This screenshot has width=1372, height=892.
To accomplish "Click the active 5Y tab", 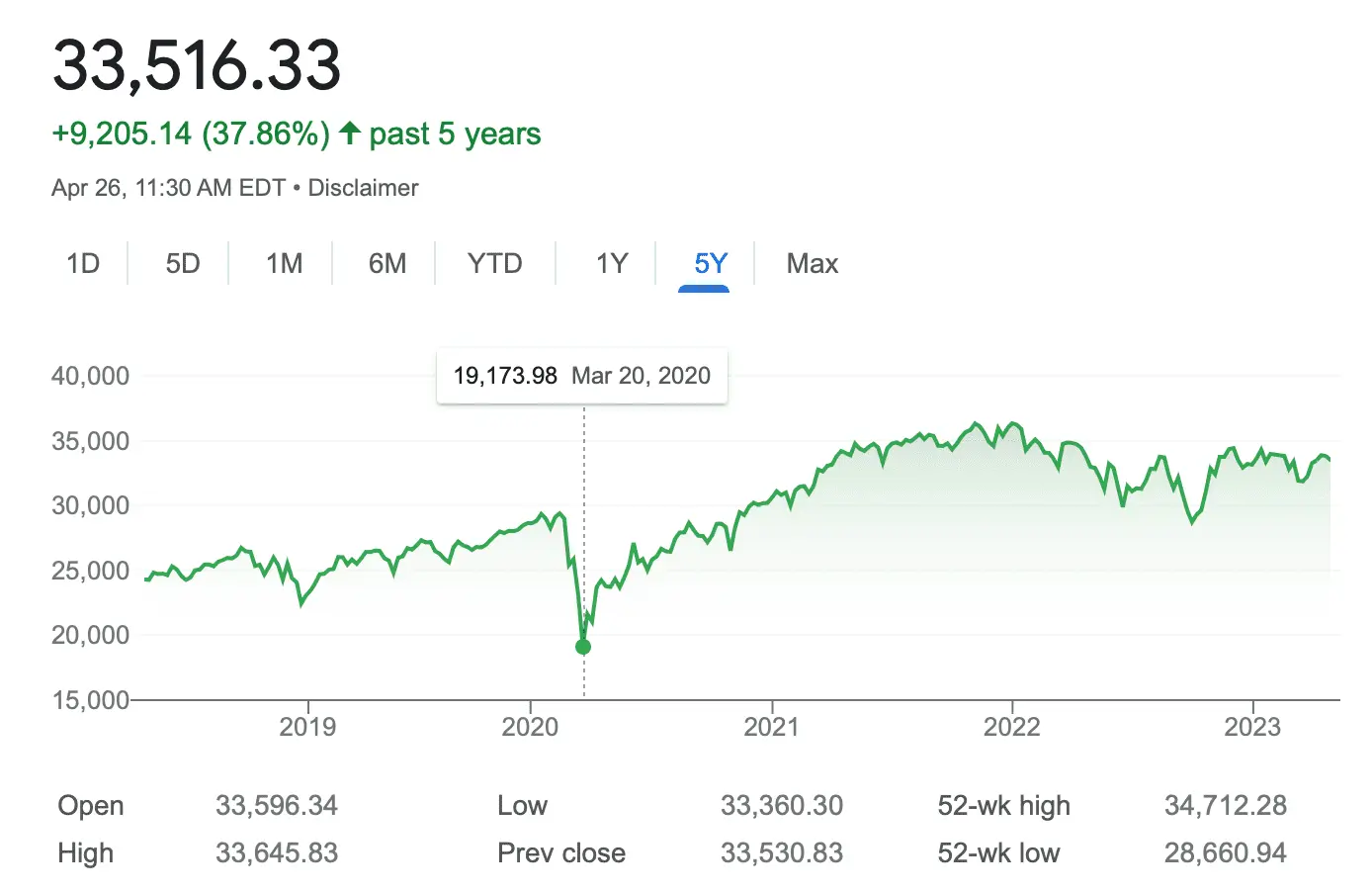I will tap(711, 264).
